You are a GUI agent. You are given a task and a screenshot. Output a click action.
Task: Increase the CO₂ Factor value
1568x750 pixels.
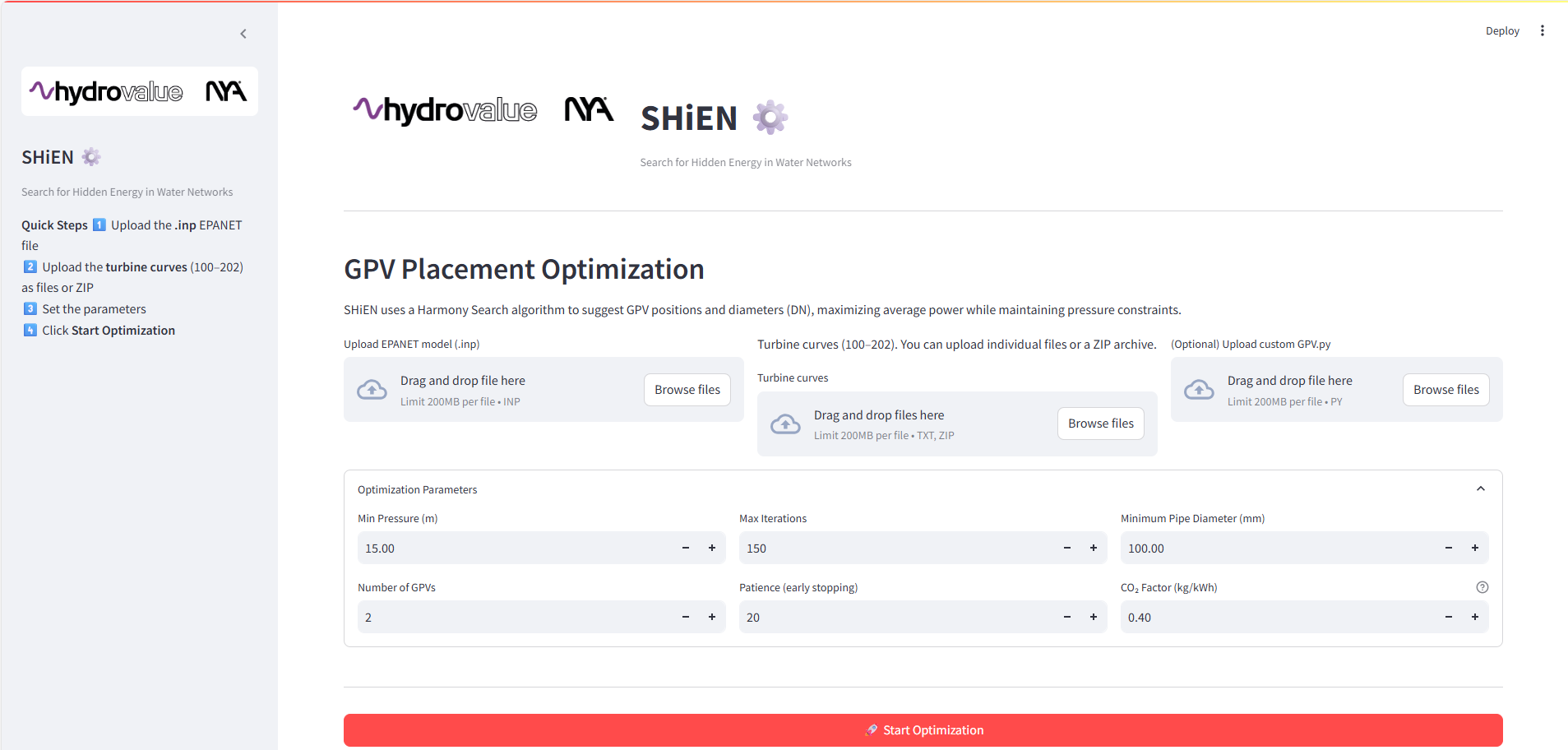point(1475,617)
